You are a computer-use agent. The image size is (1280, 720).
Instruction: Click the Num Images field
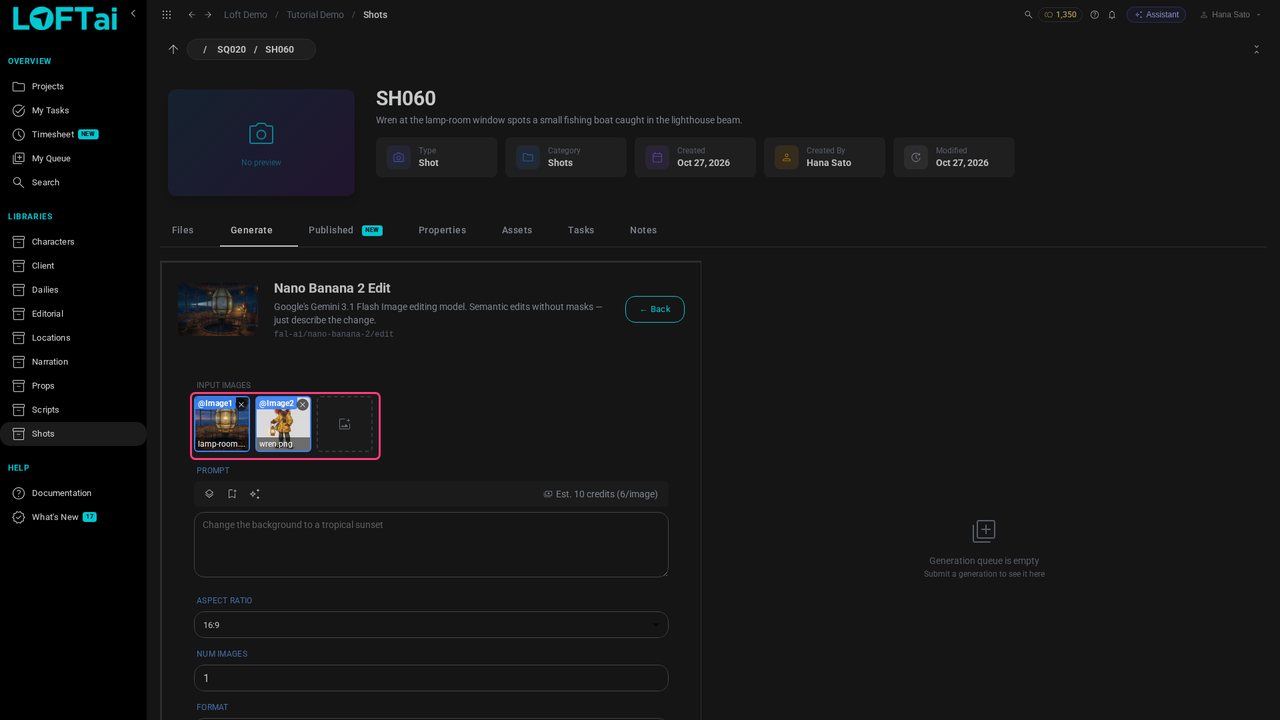click(431, 678)
